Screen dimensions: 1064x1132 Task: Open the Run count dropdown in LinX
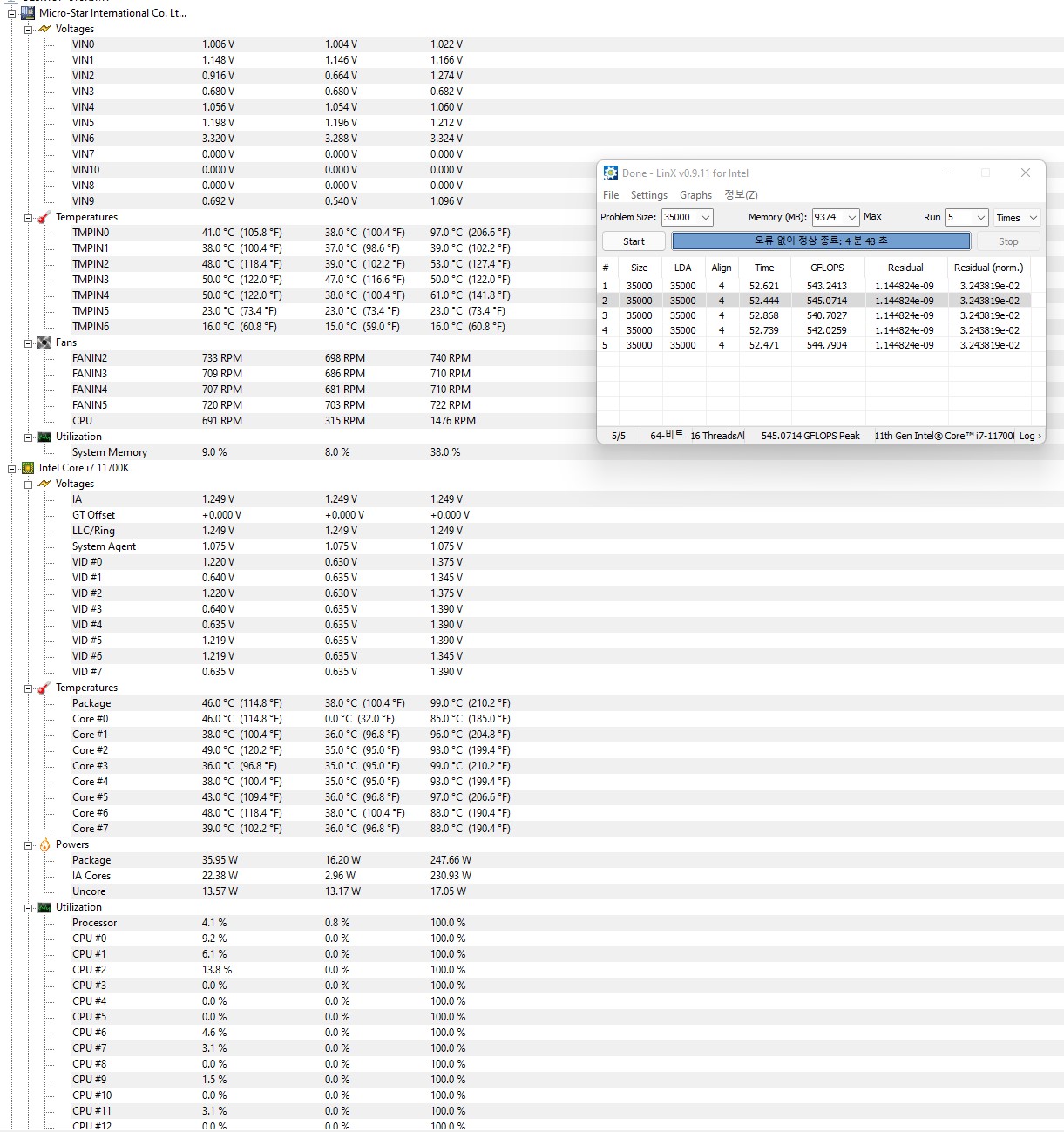coord(980,217)
